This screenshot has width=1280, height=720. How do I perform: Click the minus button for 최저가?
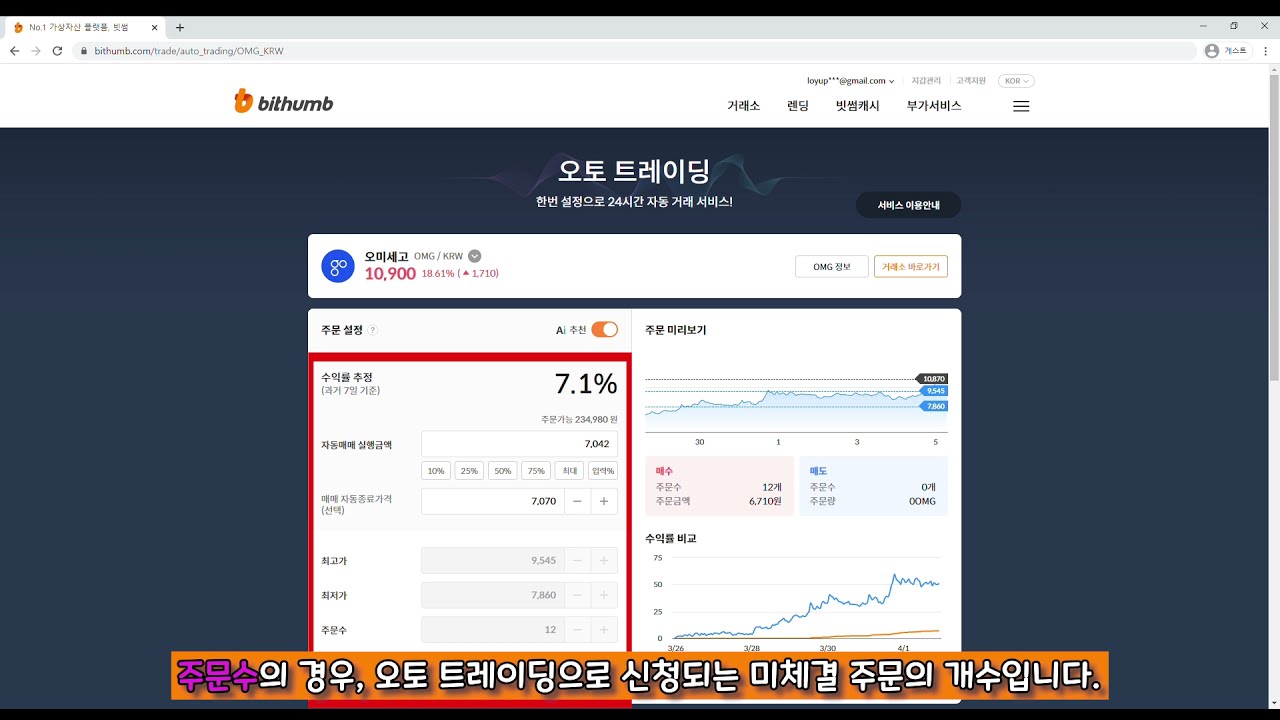pos(577,595)
